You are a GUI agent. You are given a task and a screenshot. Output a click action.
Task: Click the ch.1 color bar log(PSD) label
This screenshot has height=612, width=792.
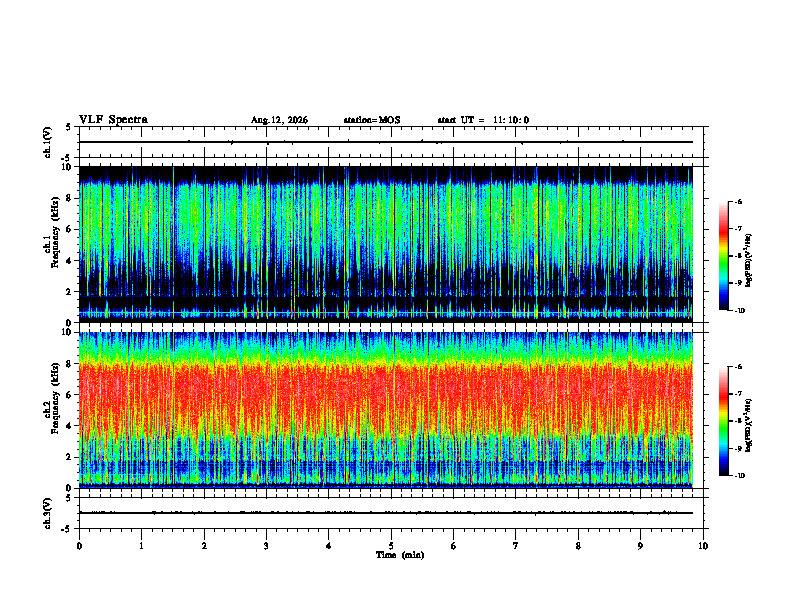(749, 260)
